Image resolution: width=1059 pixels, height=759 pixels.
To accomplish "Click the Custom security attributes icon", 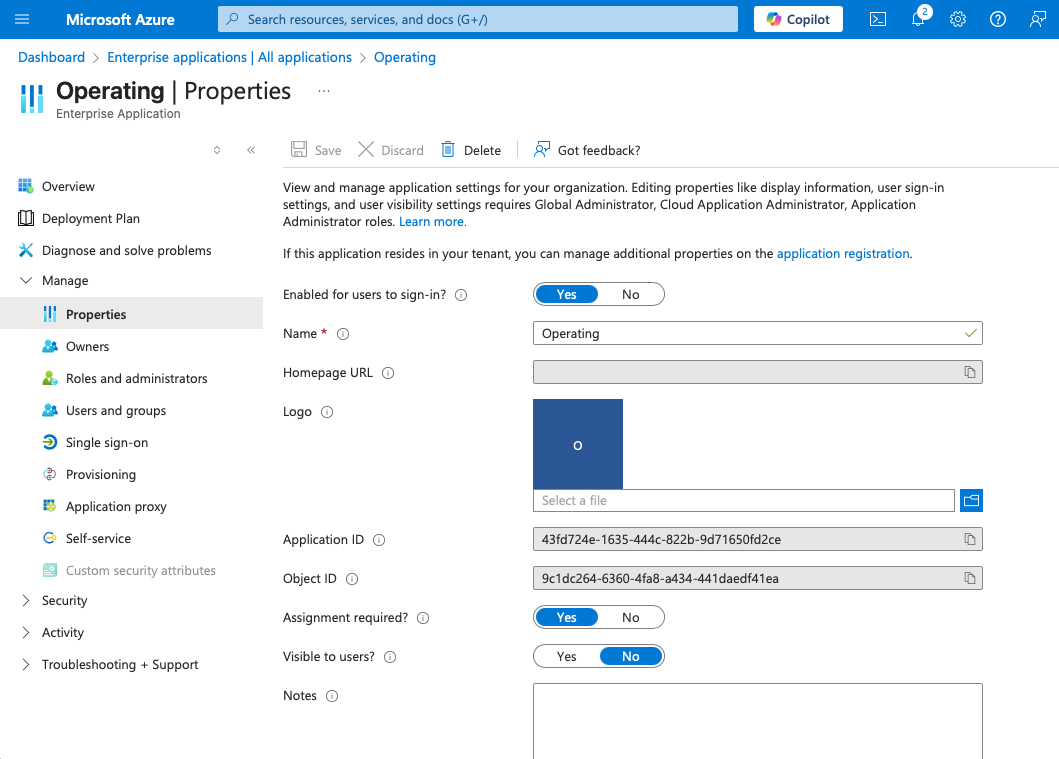I will (50, 570).
